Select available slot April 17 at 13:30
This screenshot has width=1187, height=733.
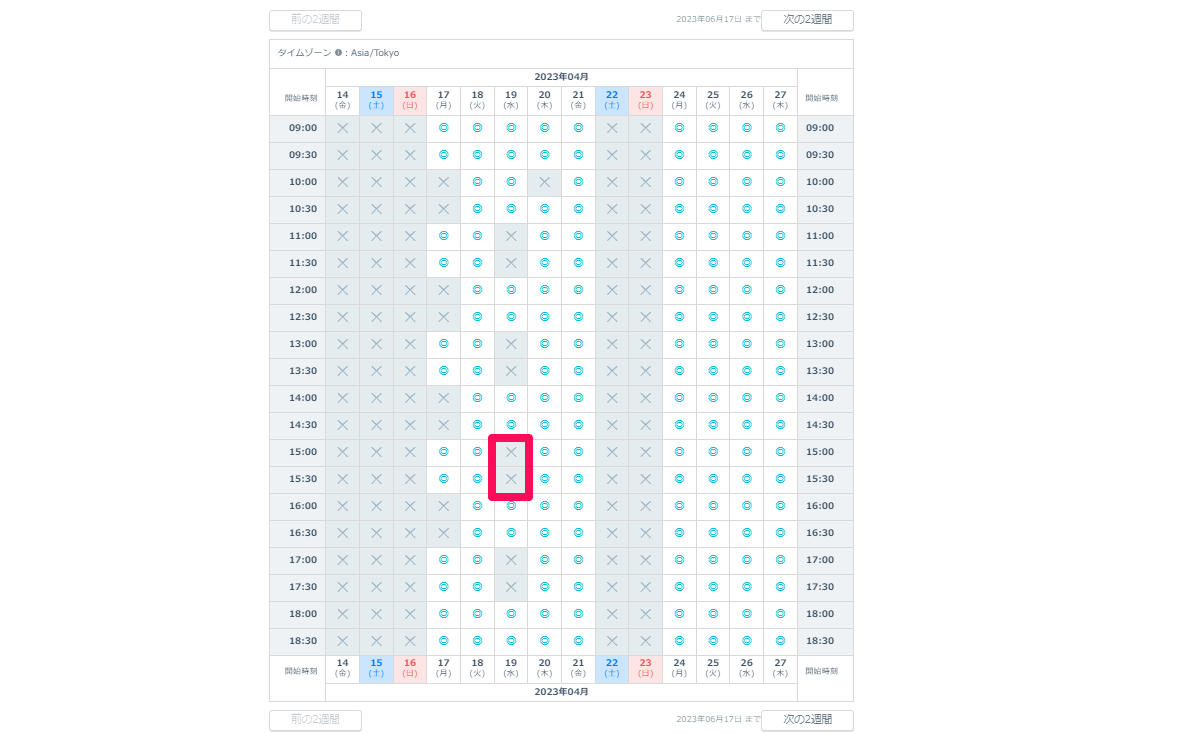pyautogui.click(x=444, y=371)
